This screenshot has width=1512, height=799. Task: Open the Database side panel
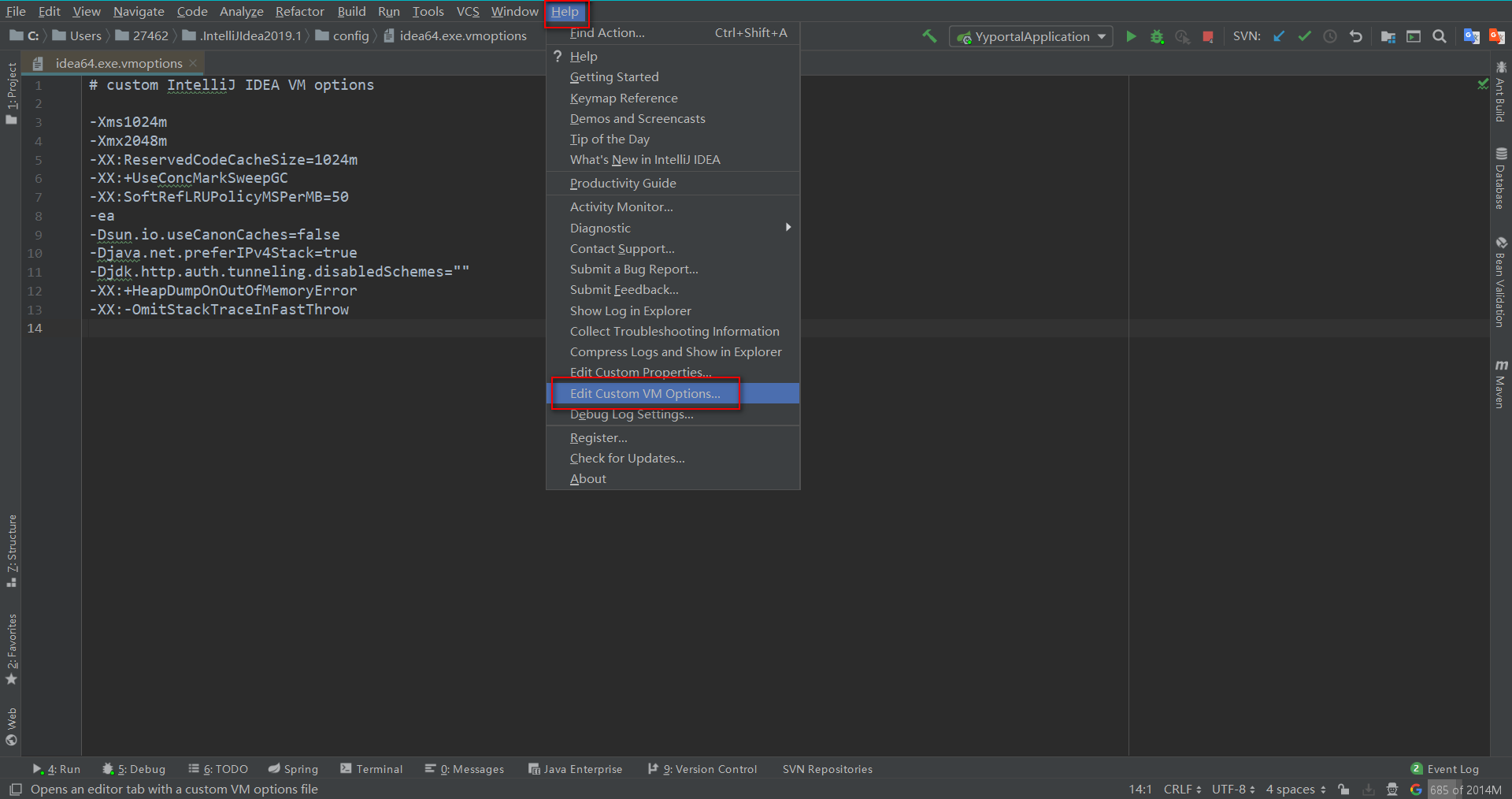pos(1501,178)
